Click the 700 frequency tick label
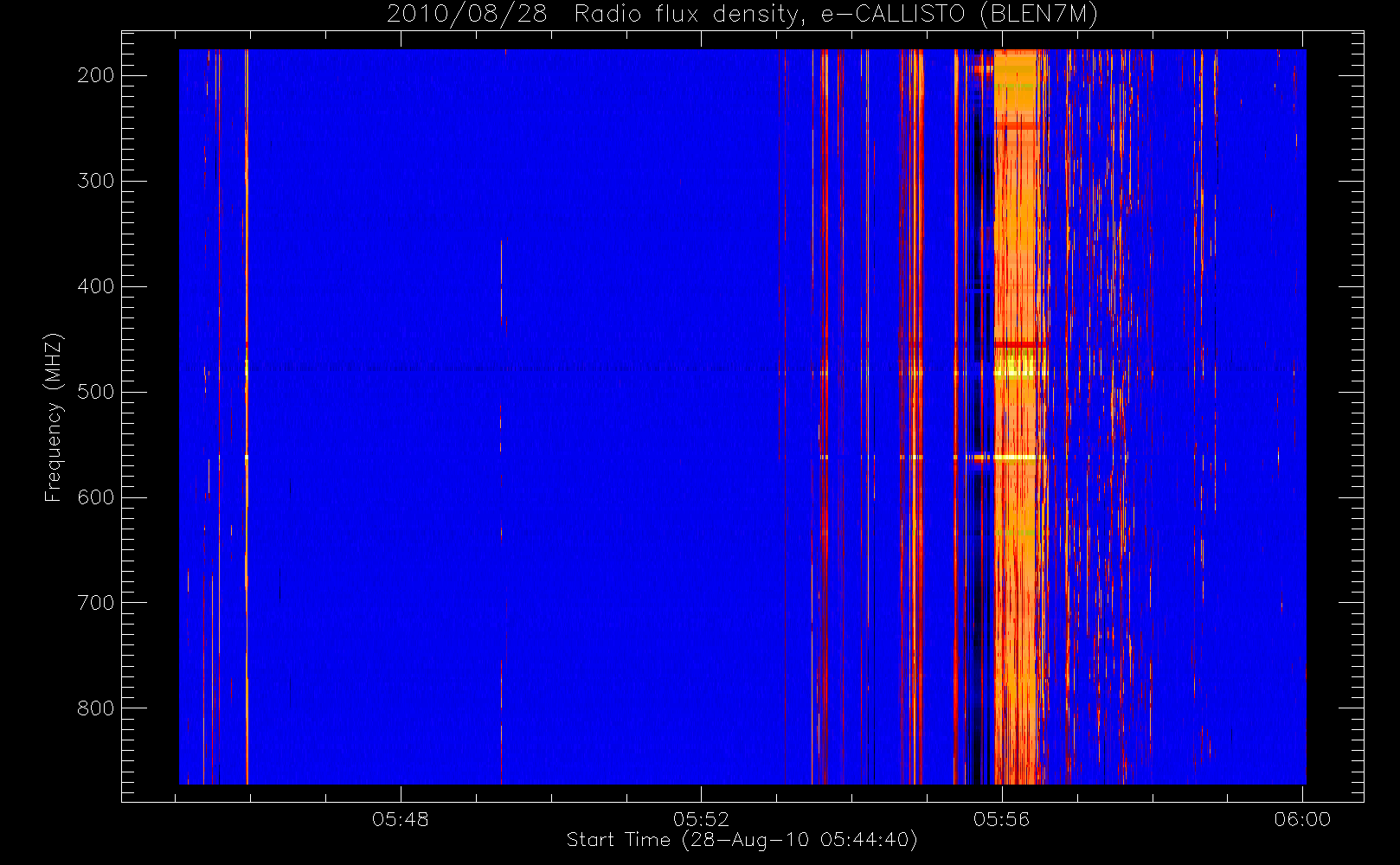Viewport: 1400px width, 865px height. 95,603
